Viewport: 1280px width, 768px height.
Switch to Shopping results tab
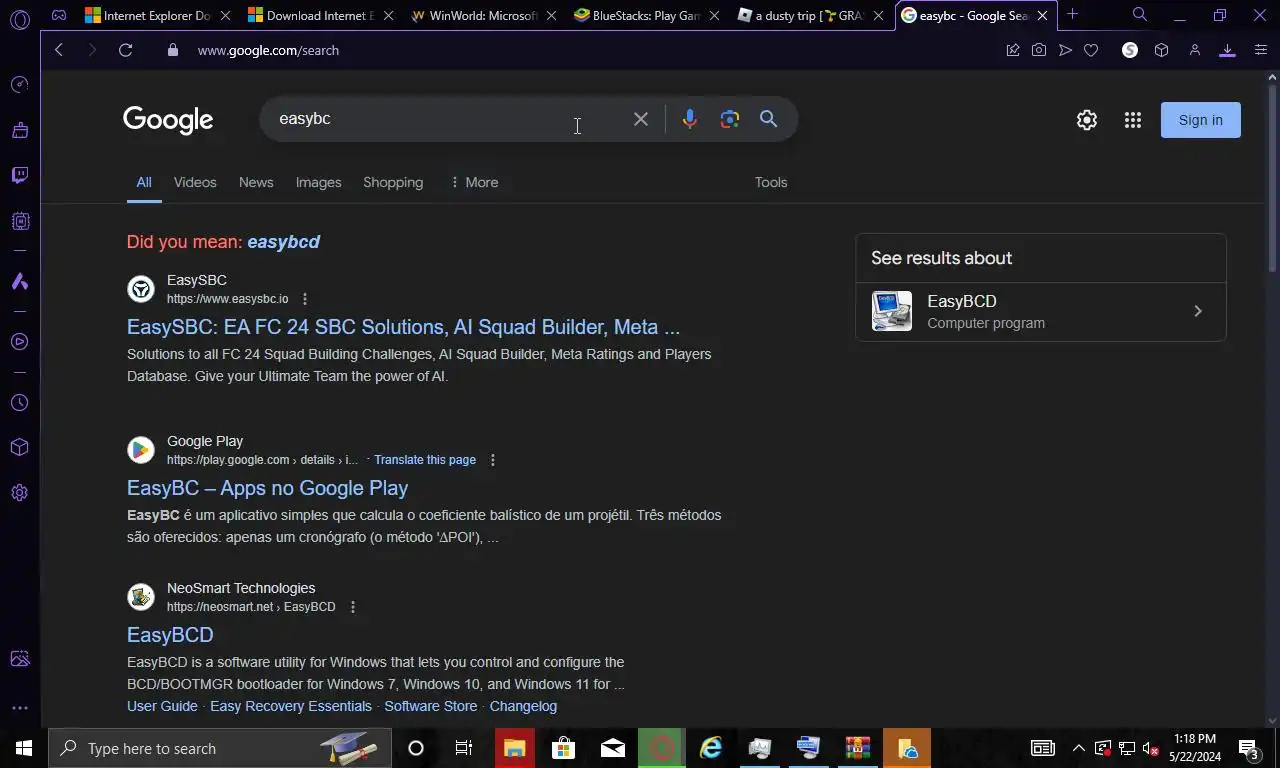[x=393, y=182]
